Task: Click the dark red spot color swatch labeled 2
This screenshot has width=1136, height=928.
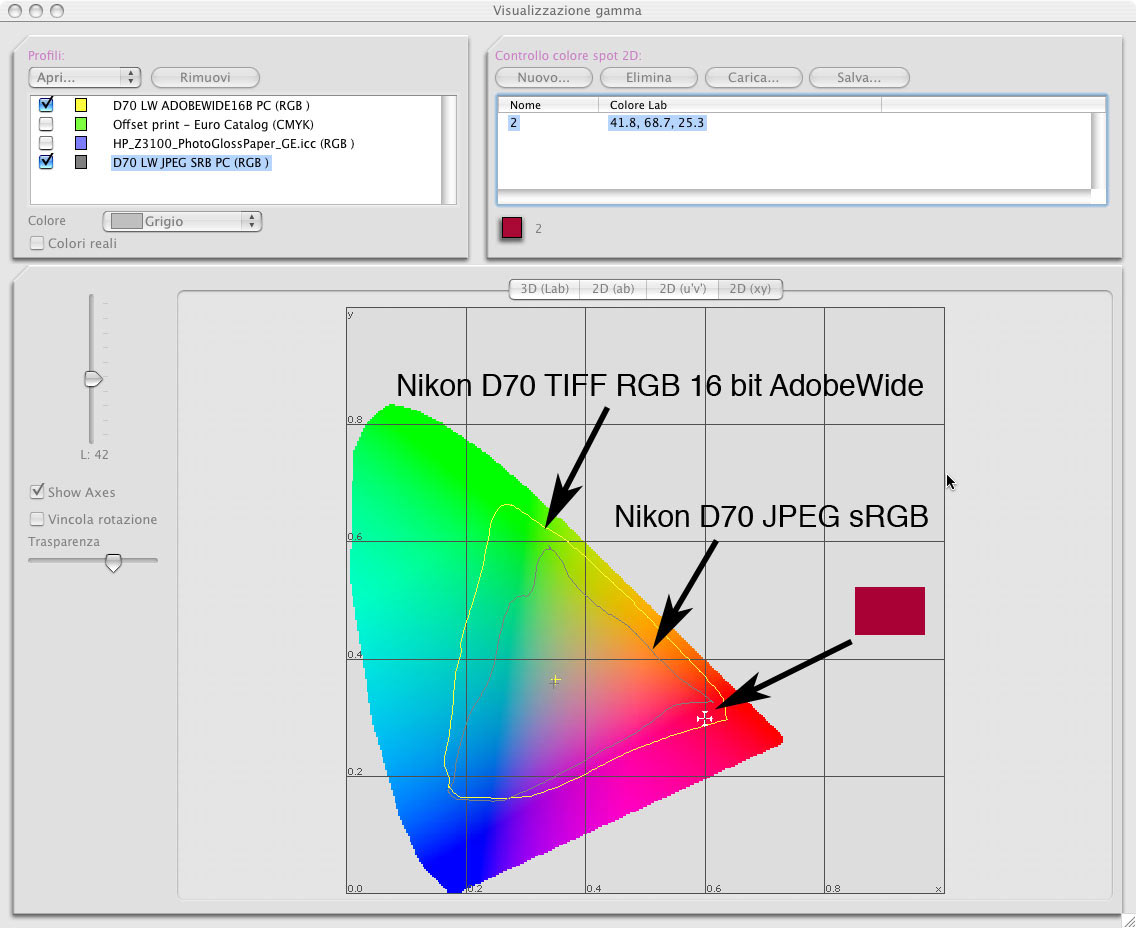Action: 511,228
